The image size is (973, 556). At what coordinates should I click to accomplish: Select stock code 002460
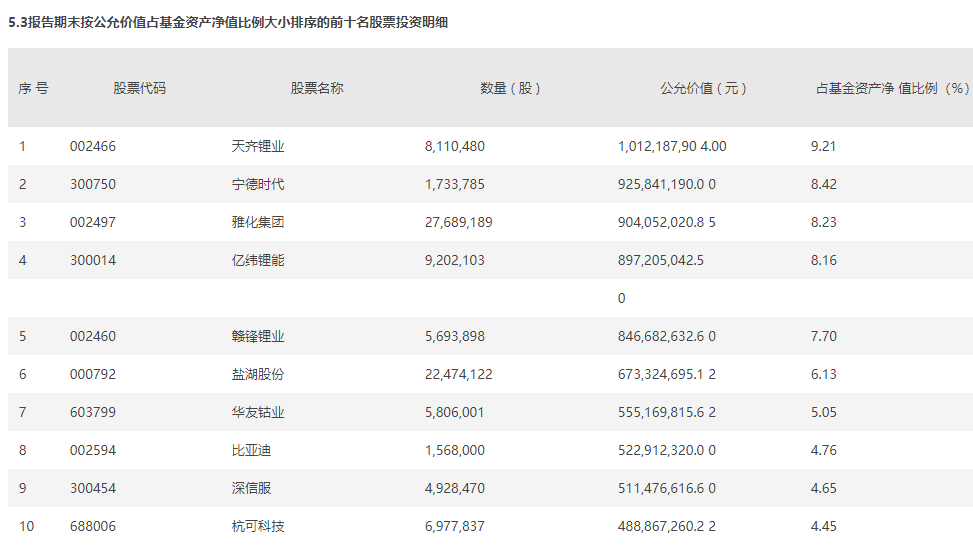[93, 336]
